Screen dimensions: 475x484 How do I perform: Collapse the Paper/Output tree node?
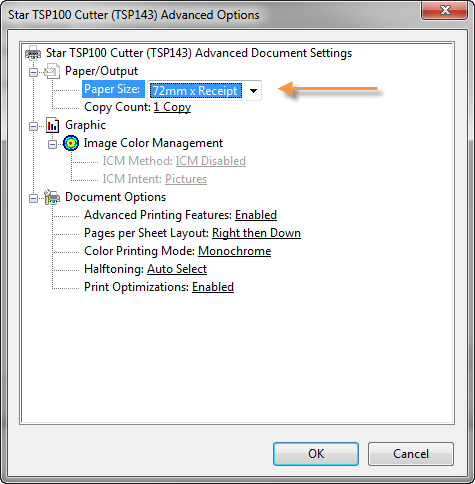[x=33, y=72]
